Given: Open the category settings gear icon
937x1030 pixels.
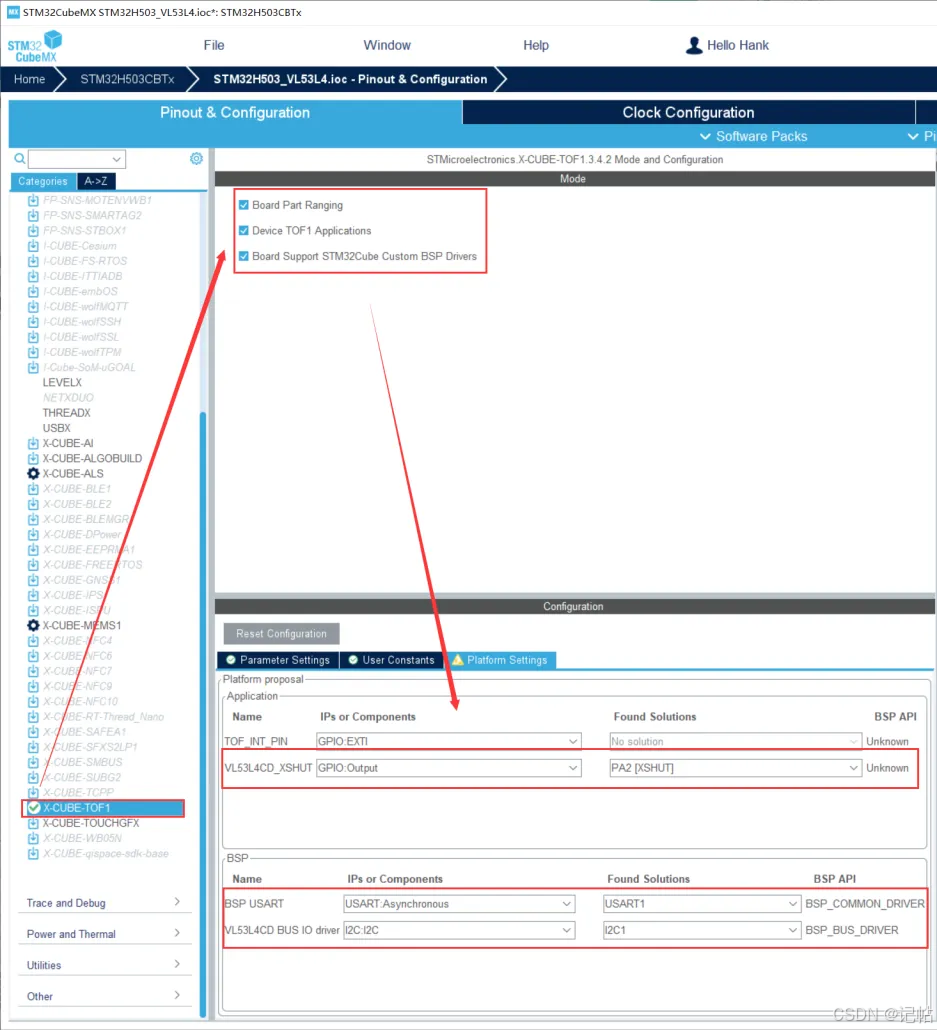Looking at the screenshot, I should [196, 158].
